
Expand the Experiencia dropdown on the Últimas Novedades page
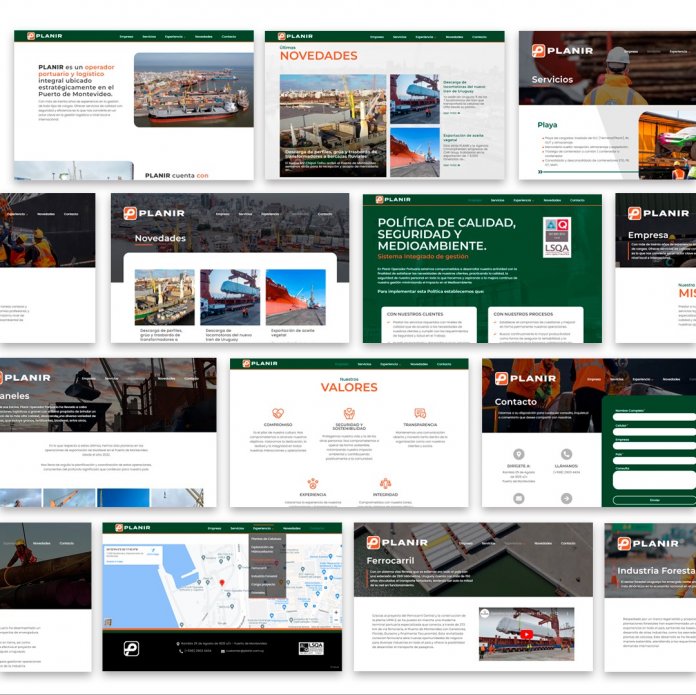click(425, 37)
